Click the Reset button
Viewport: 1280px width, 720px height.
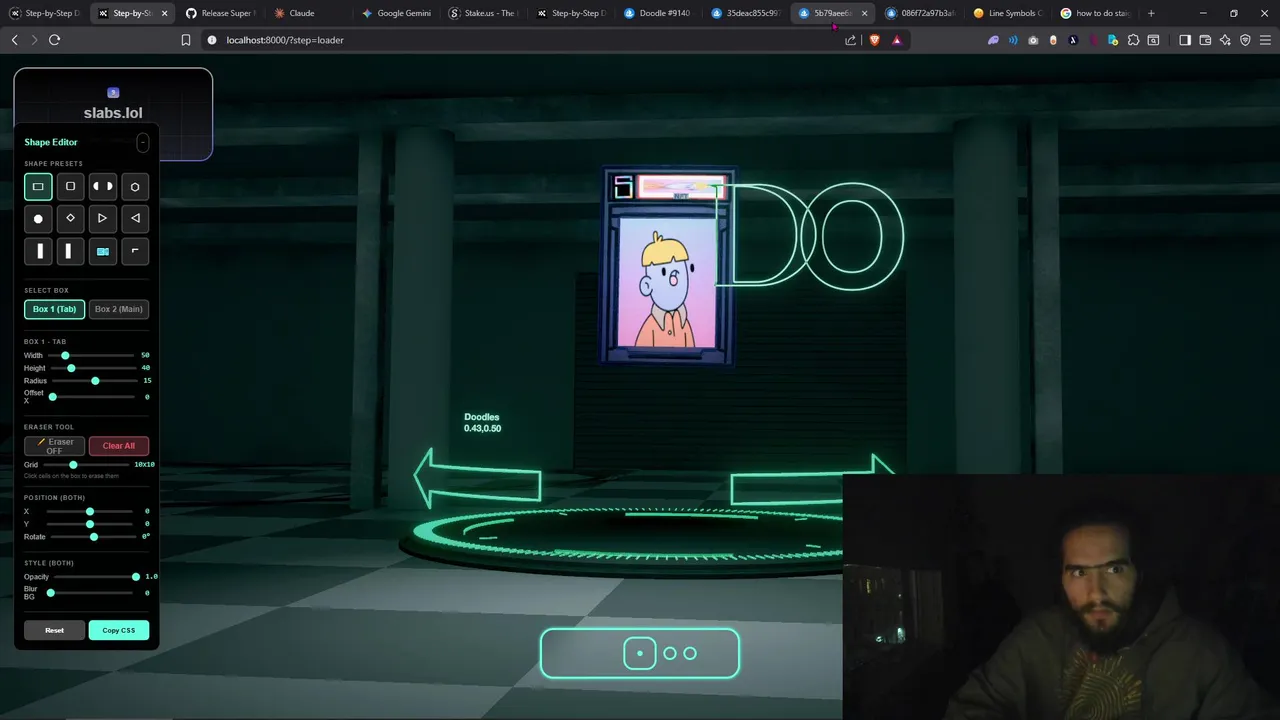click(x=54, y=630)
